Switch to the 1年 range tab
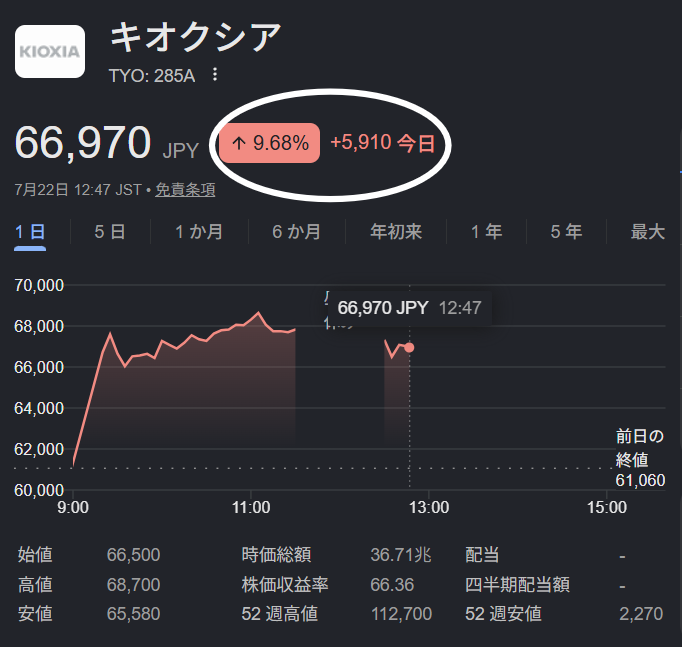Image resolution: width=682 pixels, height=647 pixels. (x=486, y=232)
